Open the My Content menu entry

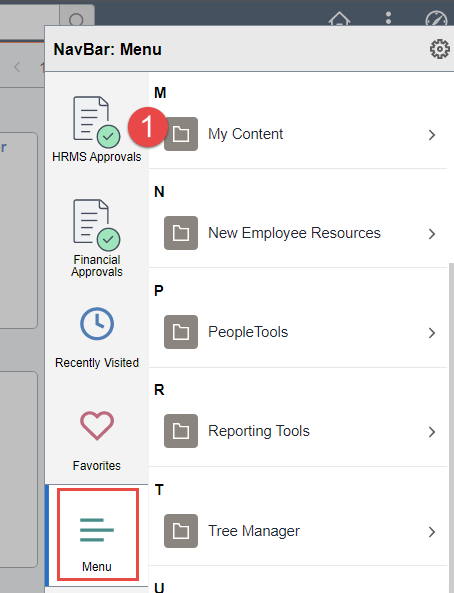click(x=298, y=134)
